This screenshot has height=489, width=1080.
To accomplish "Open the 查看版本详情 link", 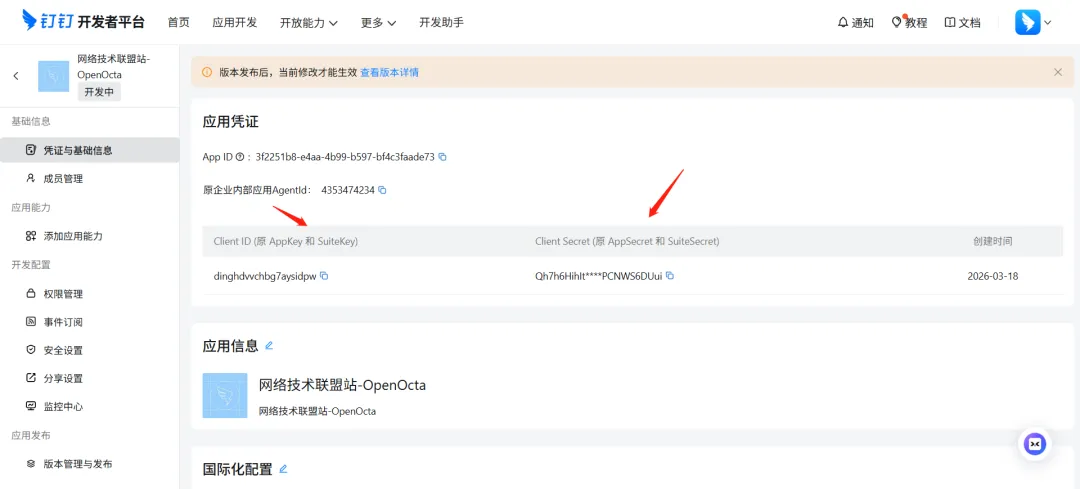I will pos(389,72).
